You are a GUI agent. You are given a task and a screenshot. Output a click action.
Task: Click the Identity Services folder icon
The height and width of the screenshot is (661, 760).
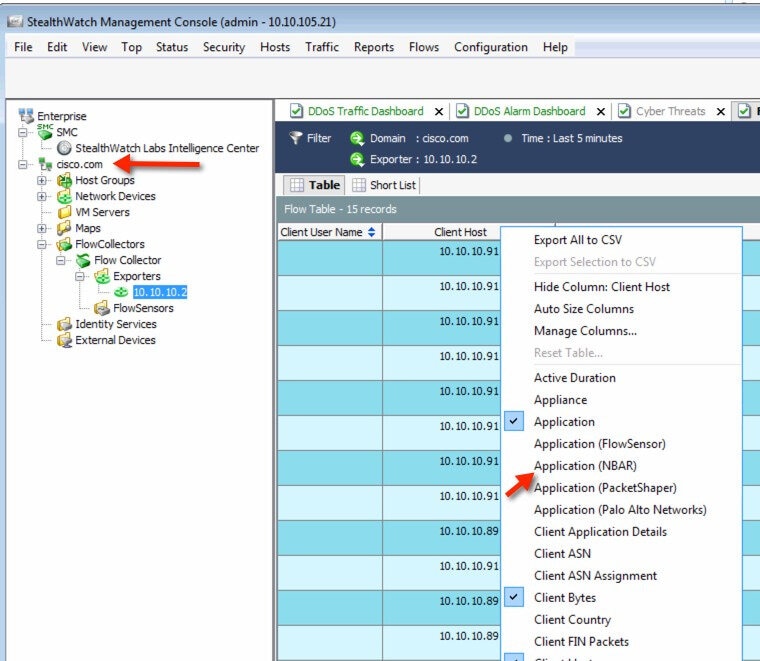(64, 324)
